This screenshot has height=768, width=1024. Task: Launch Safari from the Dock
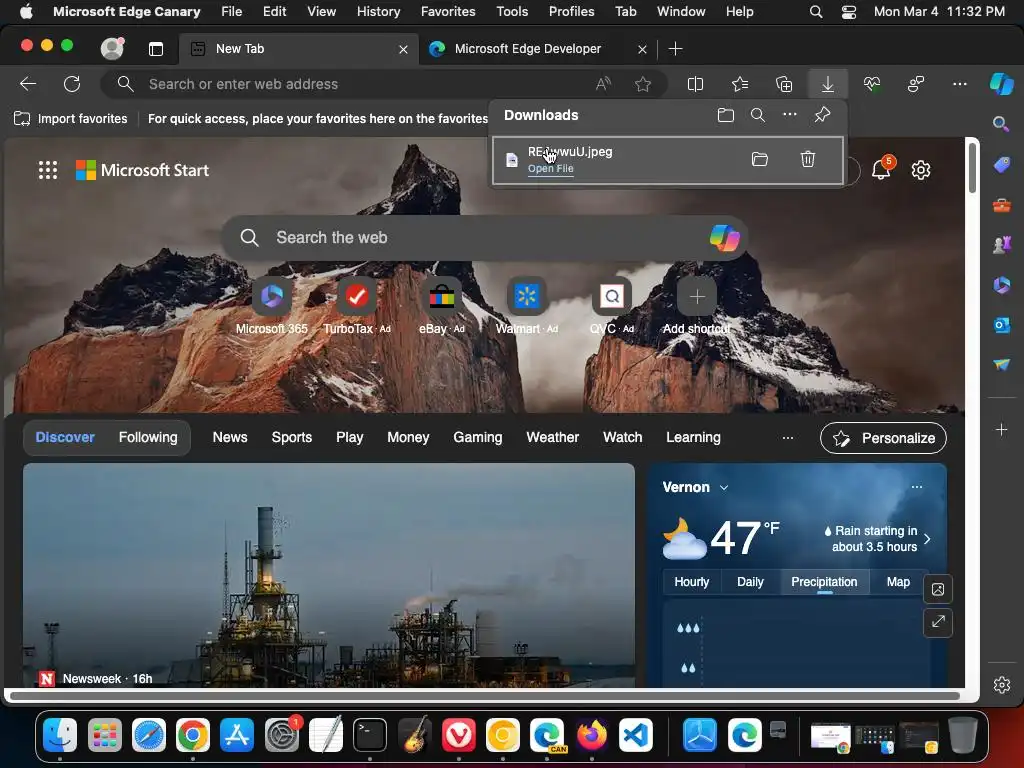pyautogui.click(x=149, y=736)
